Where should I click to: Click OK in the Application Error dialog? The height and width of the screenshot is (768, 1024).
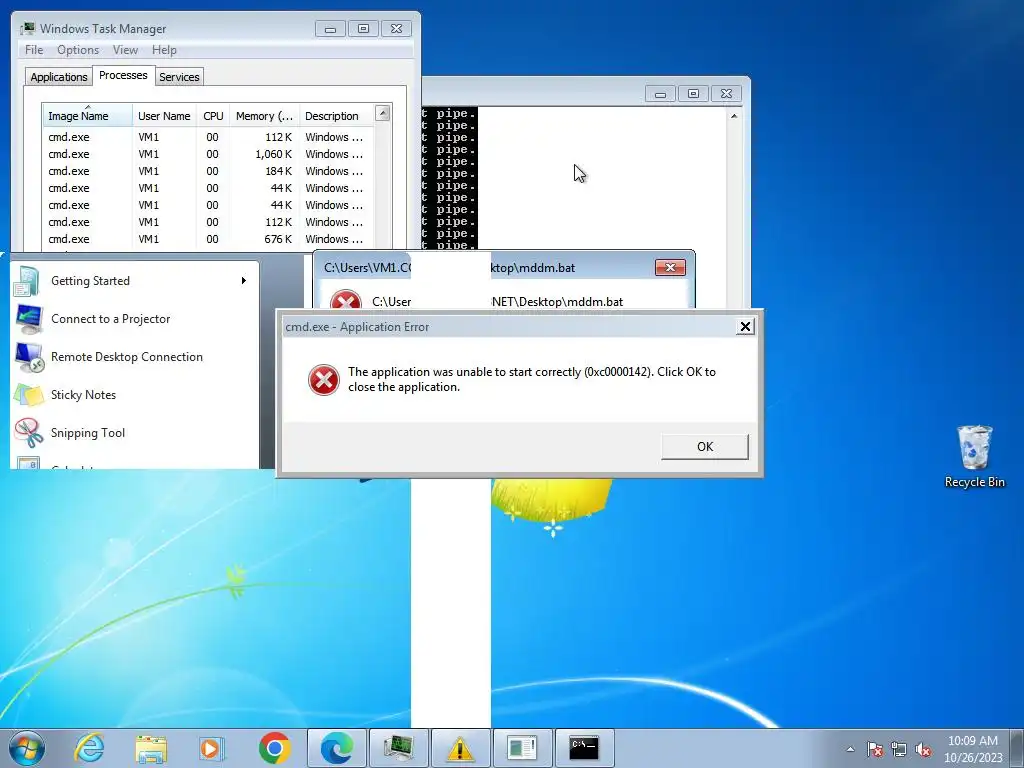point(705,447)
